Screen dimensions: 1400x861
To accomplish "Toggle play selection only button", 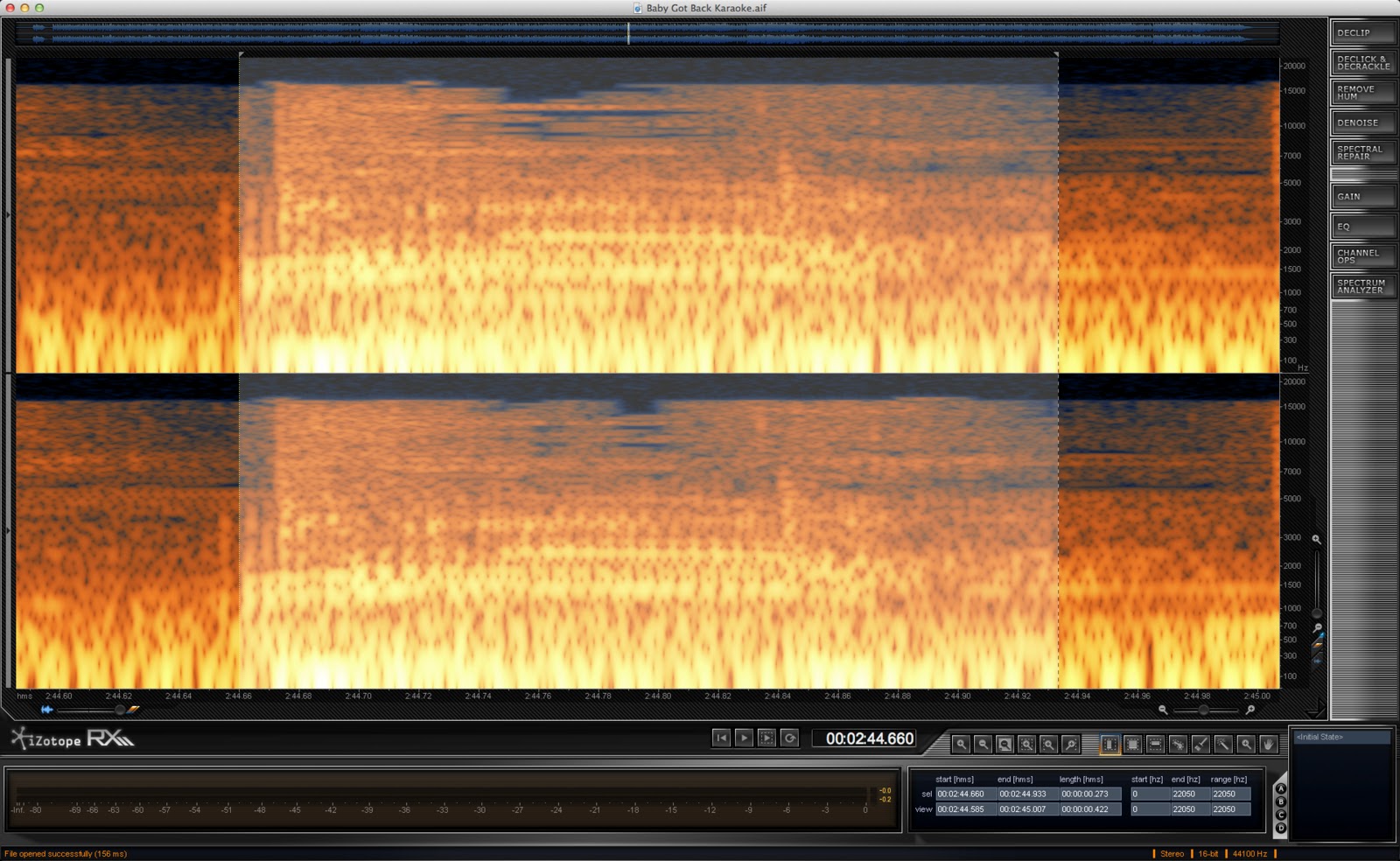I will (766, 738).
